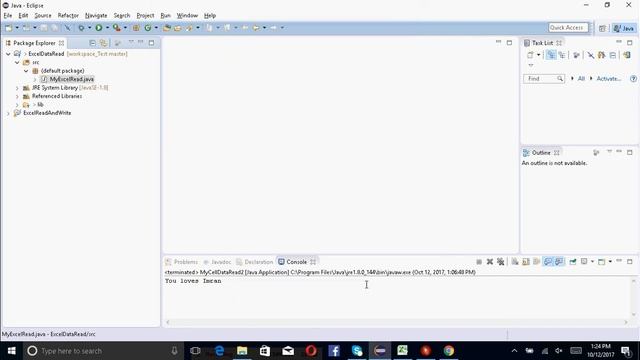Toggle Focus on Workweek in Task List
The height and width of the screenshot is (360, 640).
(576, 55)
